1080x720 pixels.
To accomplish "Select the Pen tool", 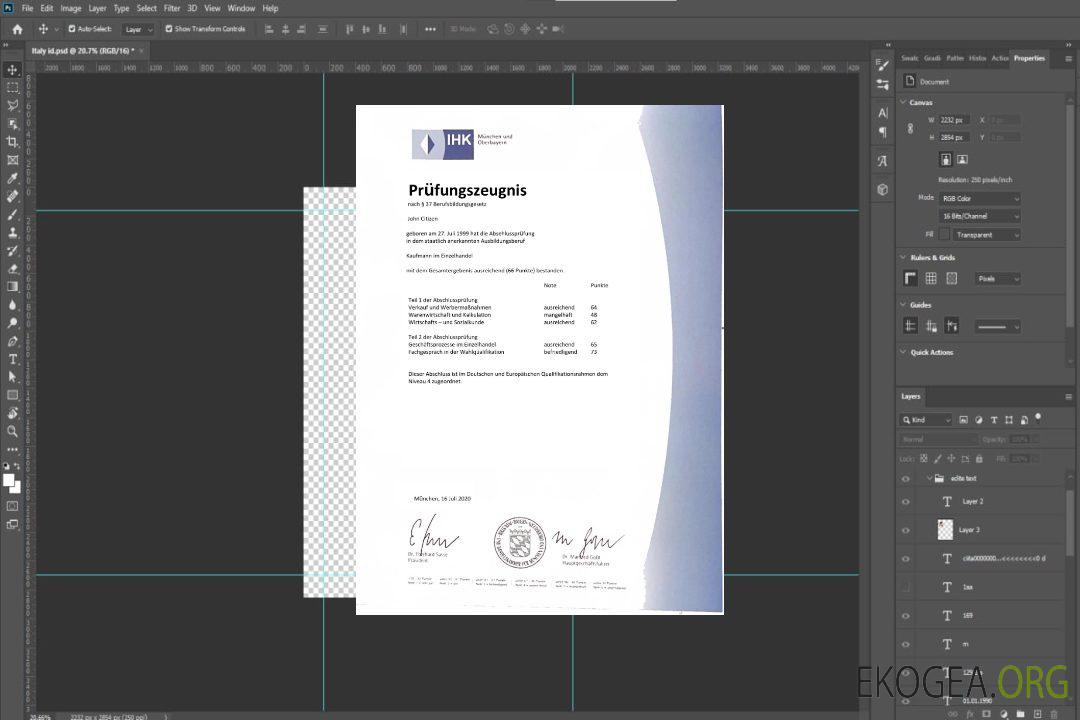I will (x=12, y=341).
